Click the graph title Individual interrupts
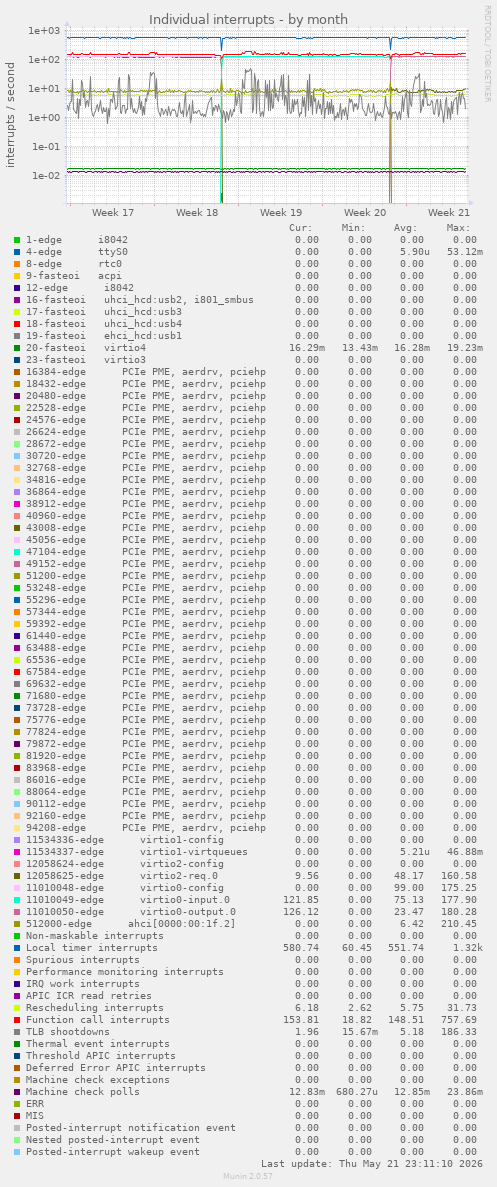The image size is (497, 1187). pos(248,19)
